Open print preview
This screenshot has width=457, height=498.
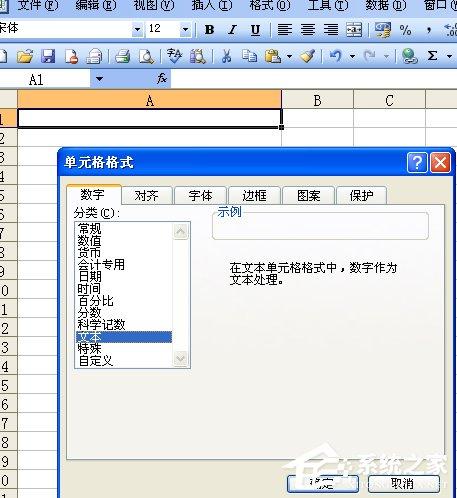(x=146, y=56)
